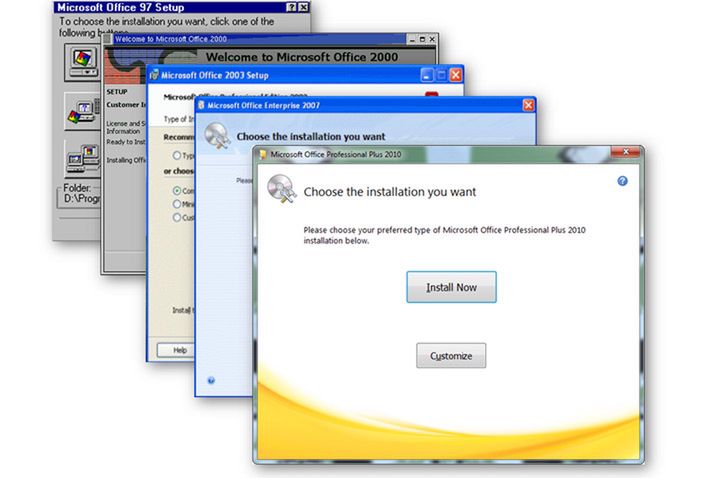Select the Custom radio option in Office 2003 Setup
The image size is (718, 478).
tap(177, 217)
